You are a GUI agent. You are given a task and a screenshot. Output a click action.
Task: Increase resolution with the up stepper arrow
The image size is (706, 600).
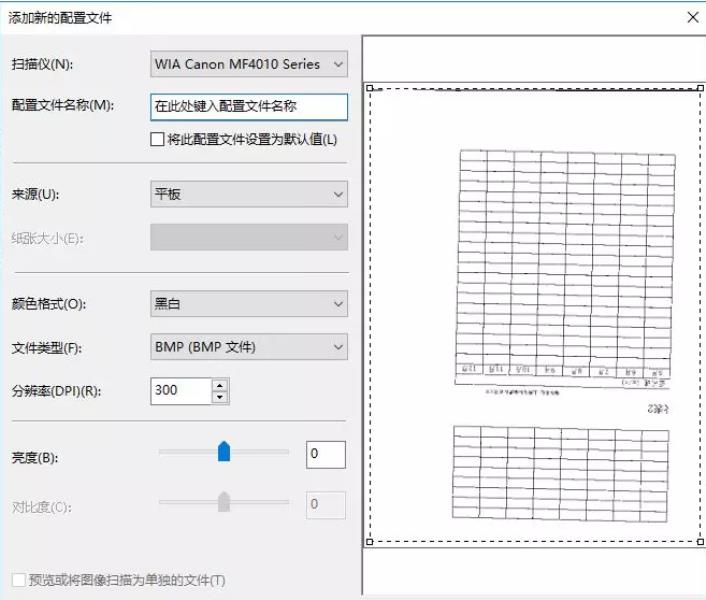pyautogui.click(x=220, y=385)
